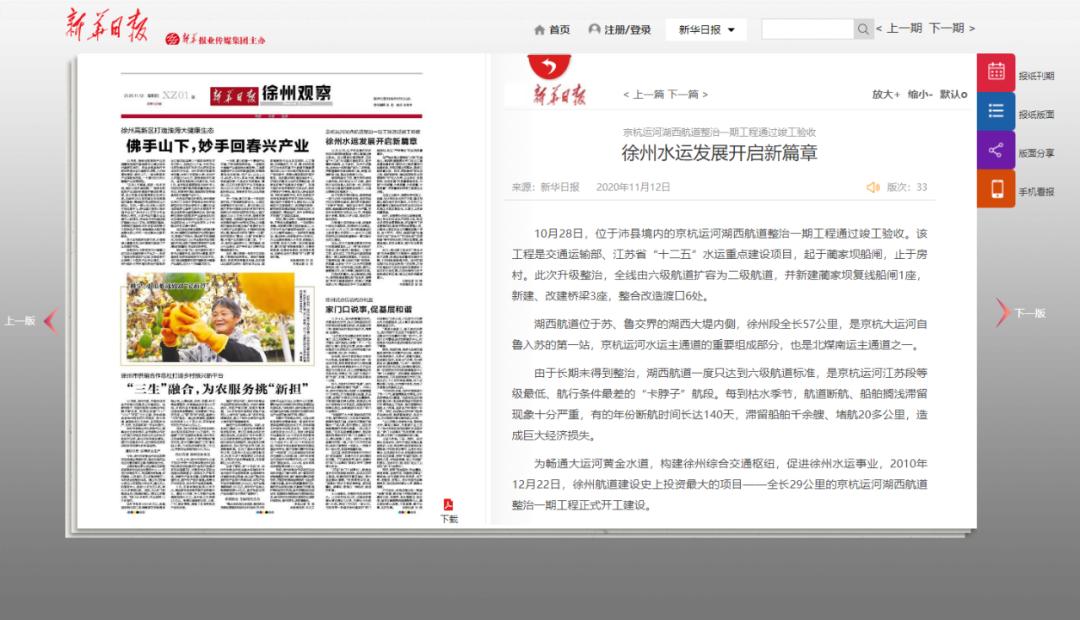Open the 手机看报 mobile icon
This screenshot has width=1080, height=620.
[996, 189]
